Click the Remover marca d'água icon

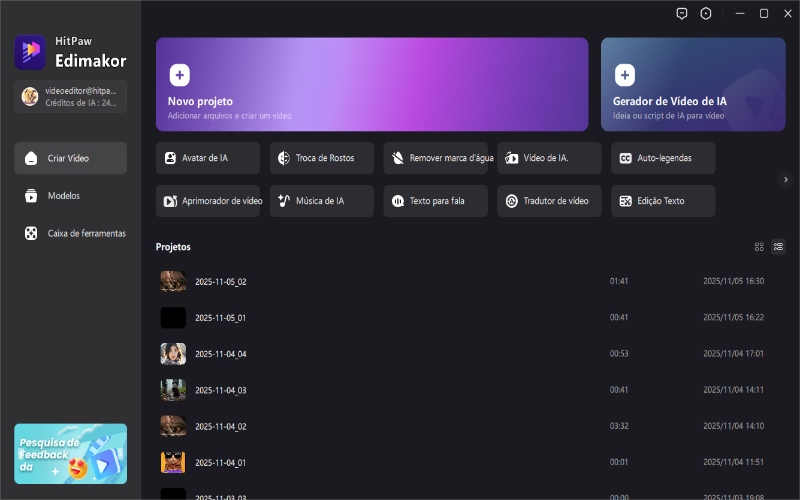(x=397, y=158)
